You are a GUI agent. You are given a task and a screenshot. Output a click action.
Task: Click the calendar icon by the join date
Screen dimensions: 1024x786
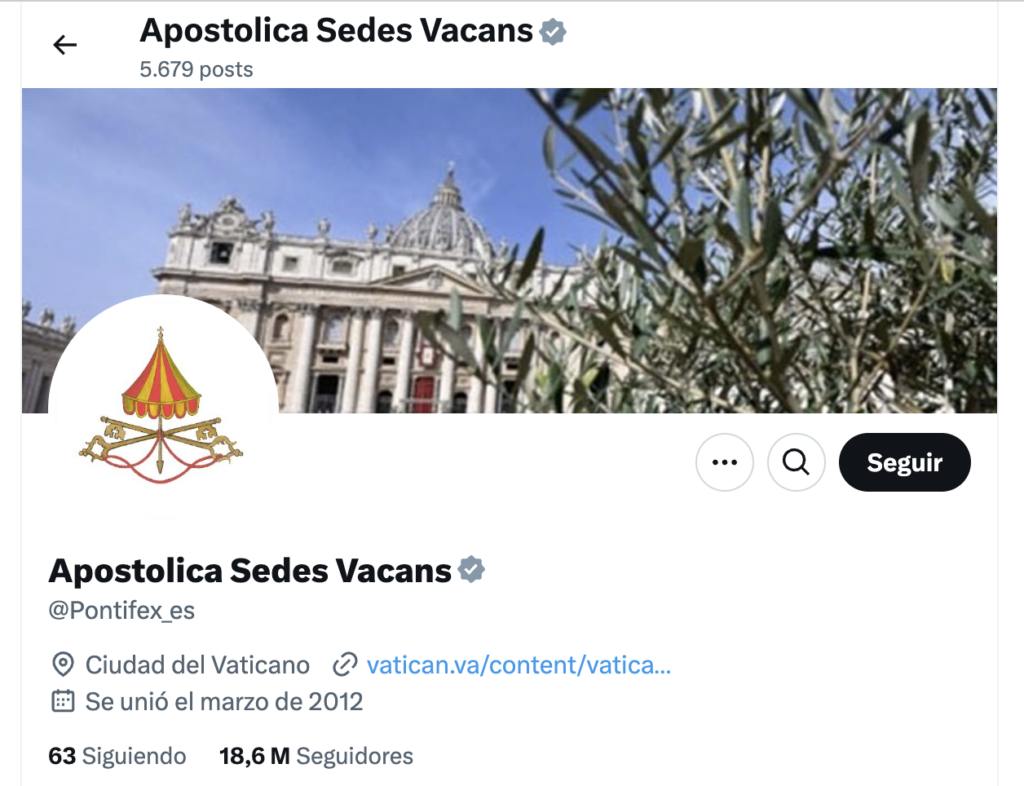(63, 701)
